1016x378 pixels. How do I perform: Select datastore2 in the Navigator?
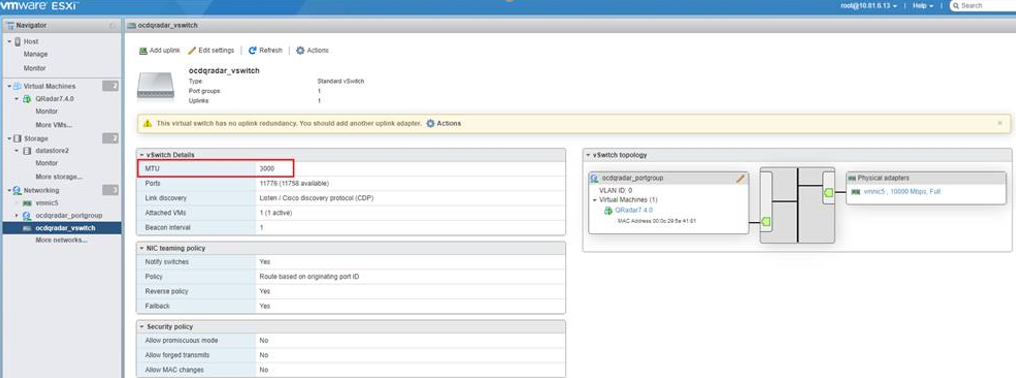coord(52,150)
